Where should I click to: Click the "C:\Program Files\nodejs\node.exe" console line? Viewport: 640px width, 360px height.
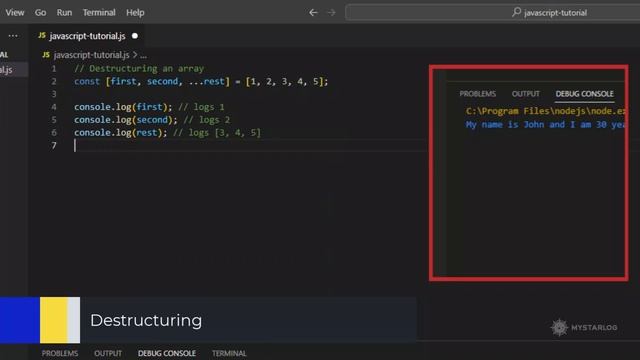pyautogui.click(x=545, y=111)
